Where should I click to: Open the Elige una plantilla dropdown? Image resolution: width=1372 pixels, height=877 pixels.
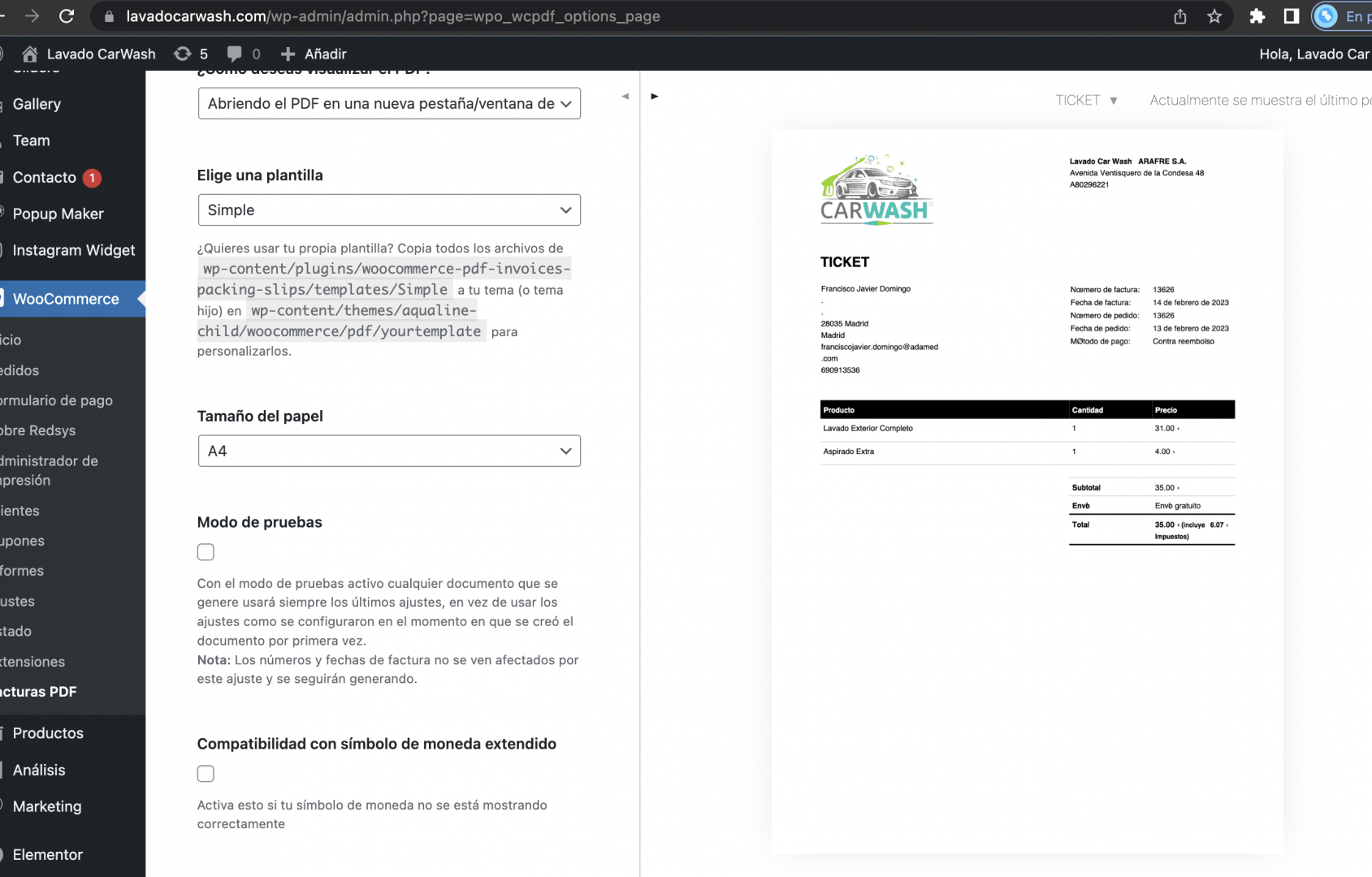point(389,210)
